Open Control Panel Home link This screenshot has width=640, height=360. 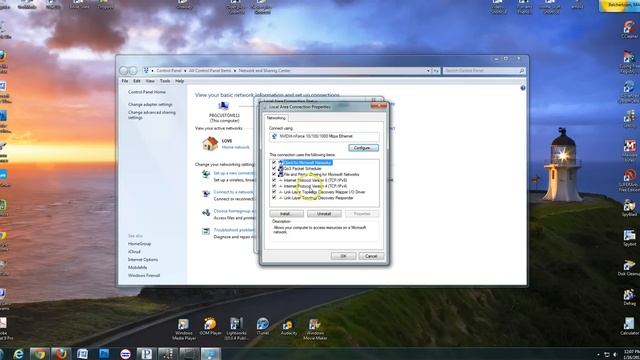(147, 92)
